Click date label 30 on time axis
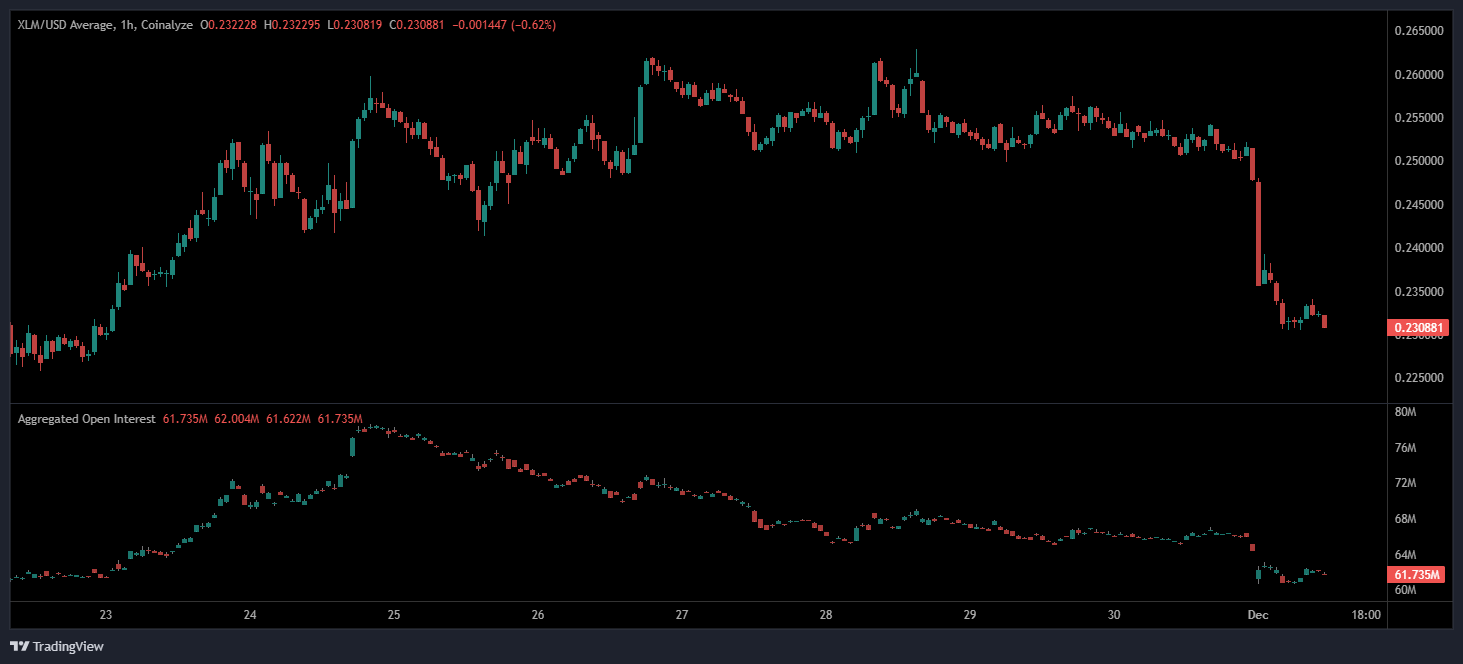 point(1114,614)
